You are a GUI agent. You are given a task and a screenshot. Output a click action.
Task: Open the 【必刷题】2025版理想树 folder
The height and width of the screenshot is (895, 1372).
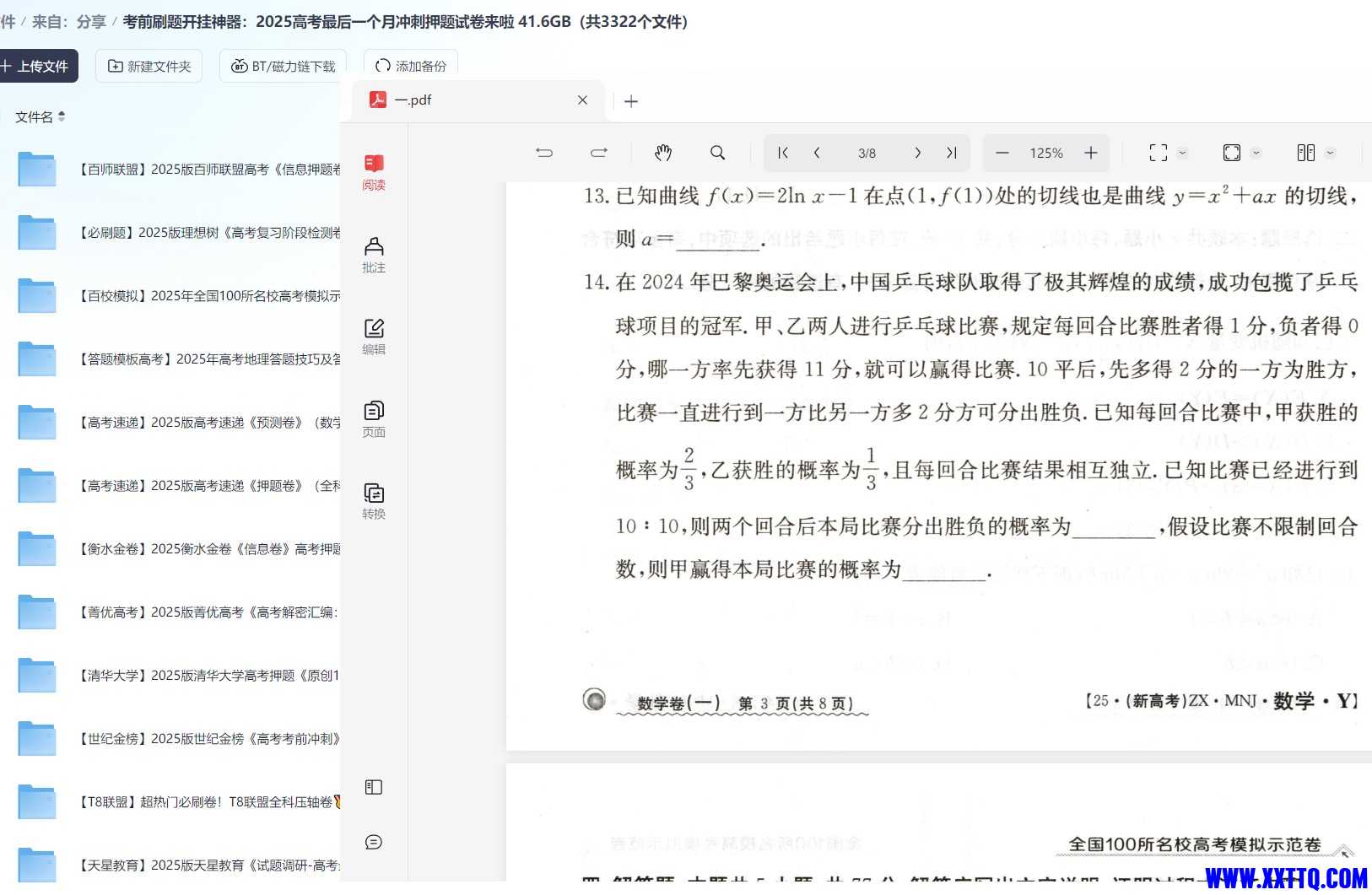point(209,232)
